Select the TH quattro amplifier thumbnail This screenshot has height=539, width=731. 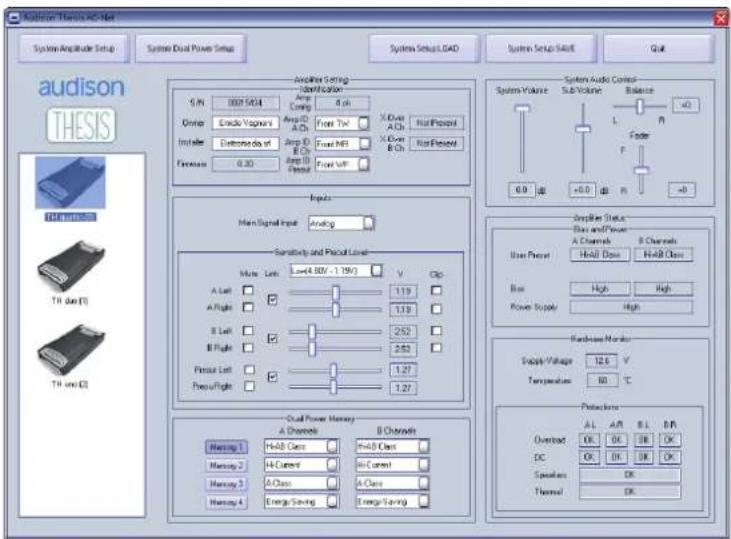click(x=70, y=183)
